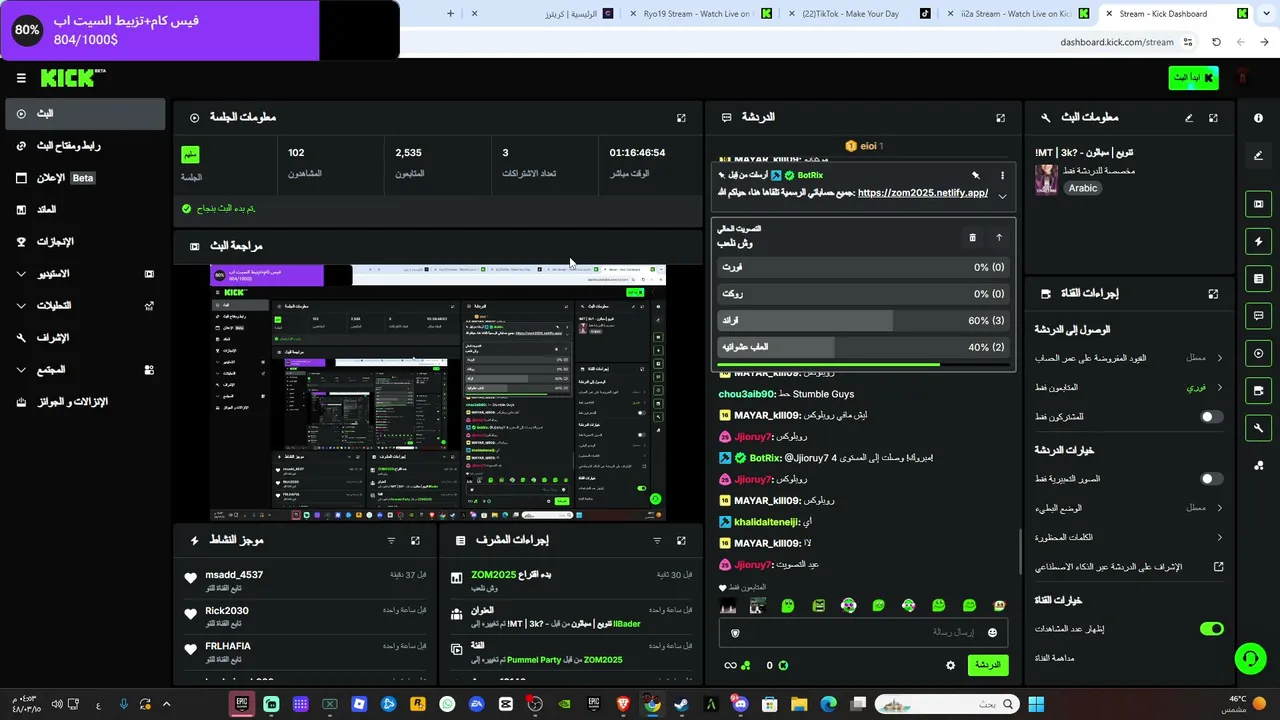Open the green headset support button
This screenshot has height=720, width=1280.
pyautogui.click(x=1250, y=658)
